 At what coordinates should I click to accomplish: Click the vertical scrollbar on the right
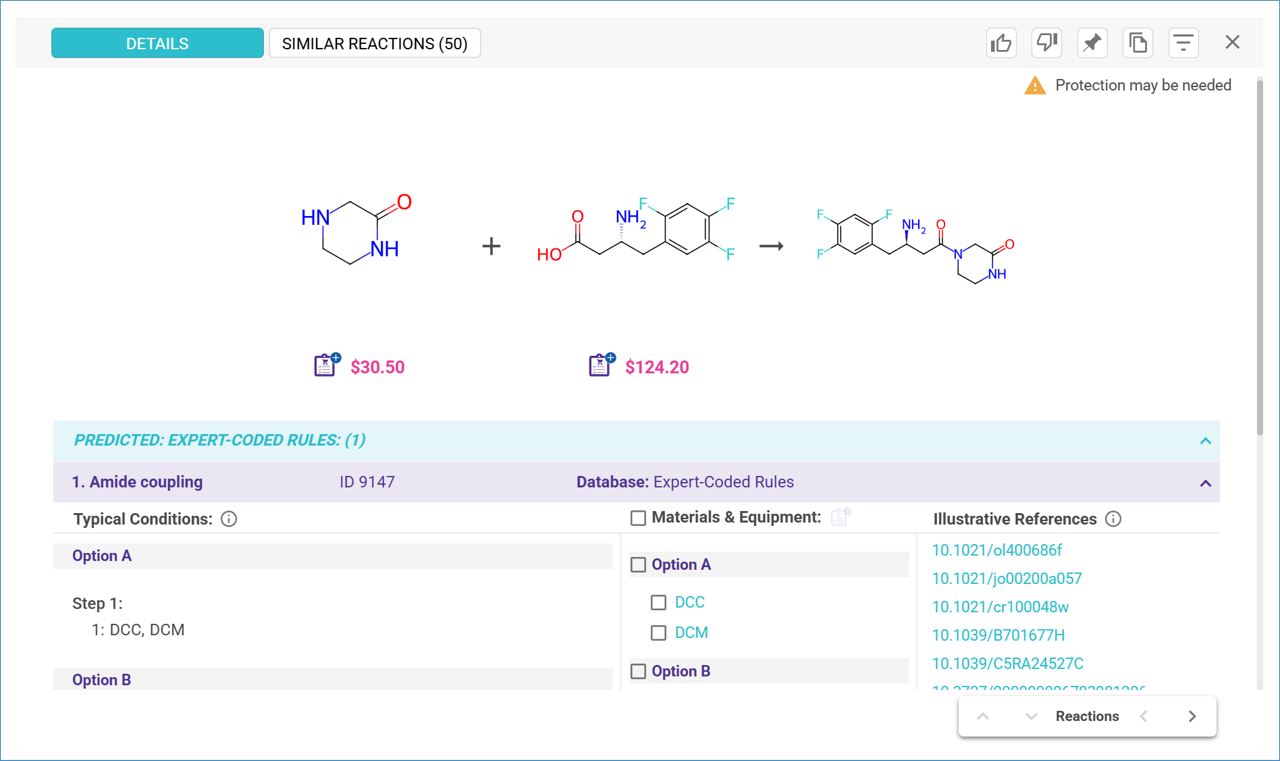click(x=1259, y=260)
